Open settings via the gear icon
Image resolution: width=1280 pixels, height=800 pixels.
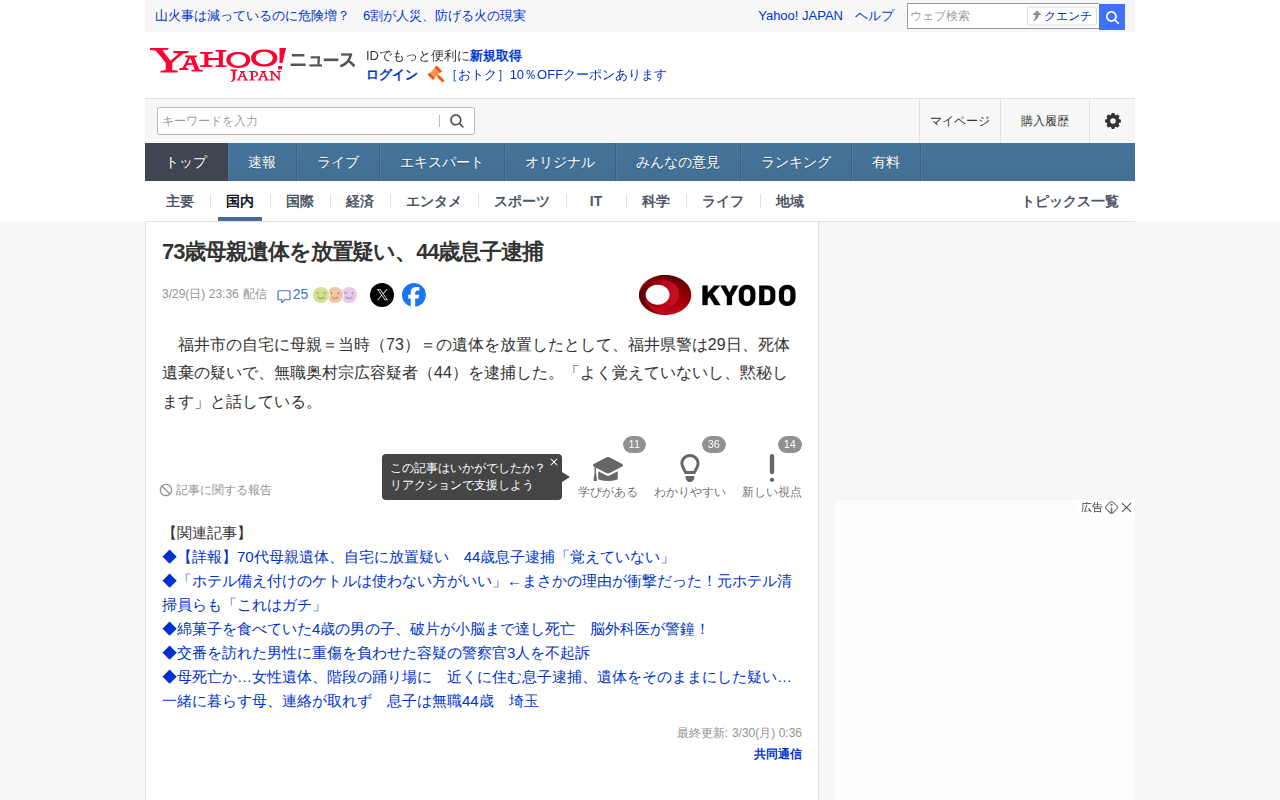click(1112, 121)
